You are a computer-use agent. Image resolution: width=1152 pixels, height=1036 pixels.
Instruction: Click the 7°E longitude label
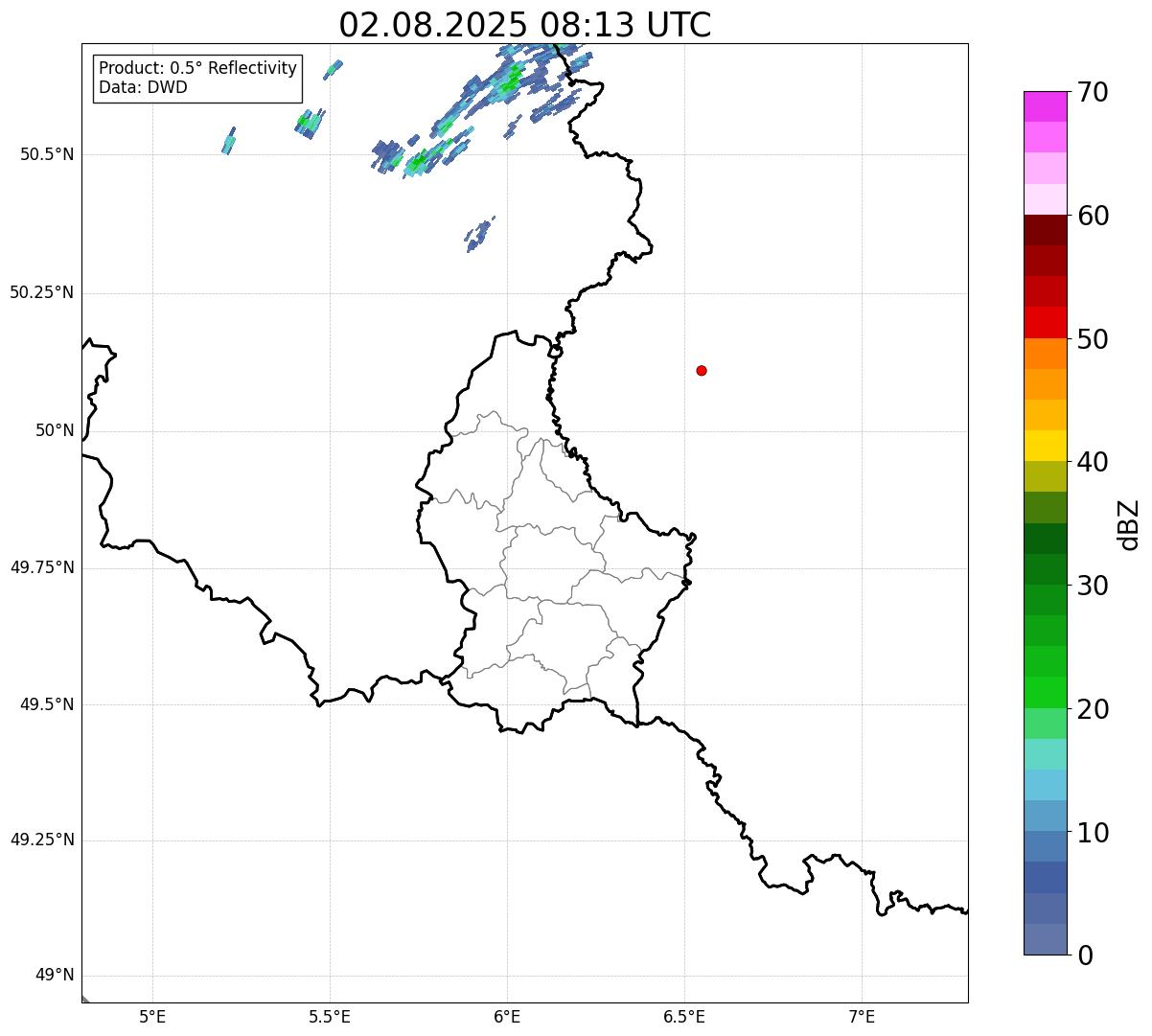coord(863,1016)
